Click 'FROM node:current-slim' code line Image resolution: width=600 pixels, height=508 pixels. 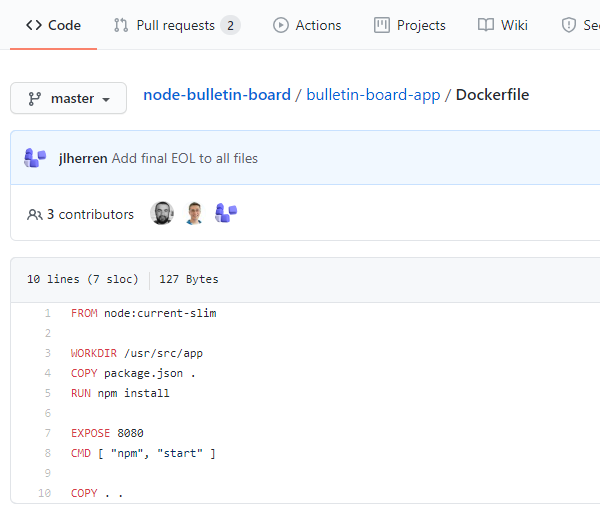(144, 313)
